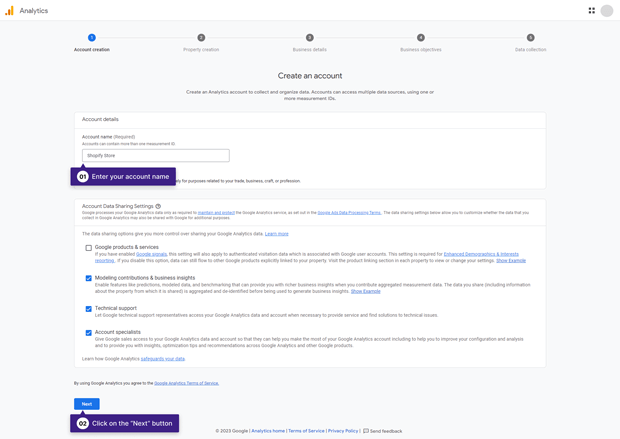
Task: Uncheck the Technical support checkbox
Action: [x=88, y=309]
